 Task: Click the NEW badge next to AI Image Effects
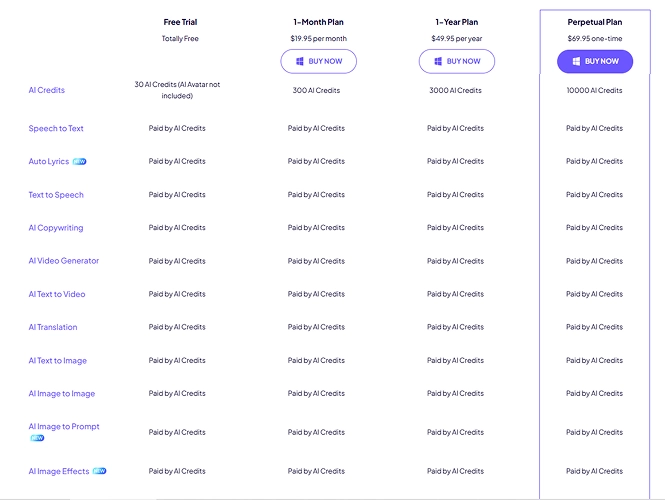(x=99, y=471)
